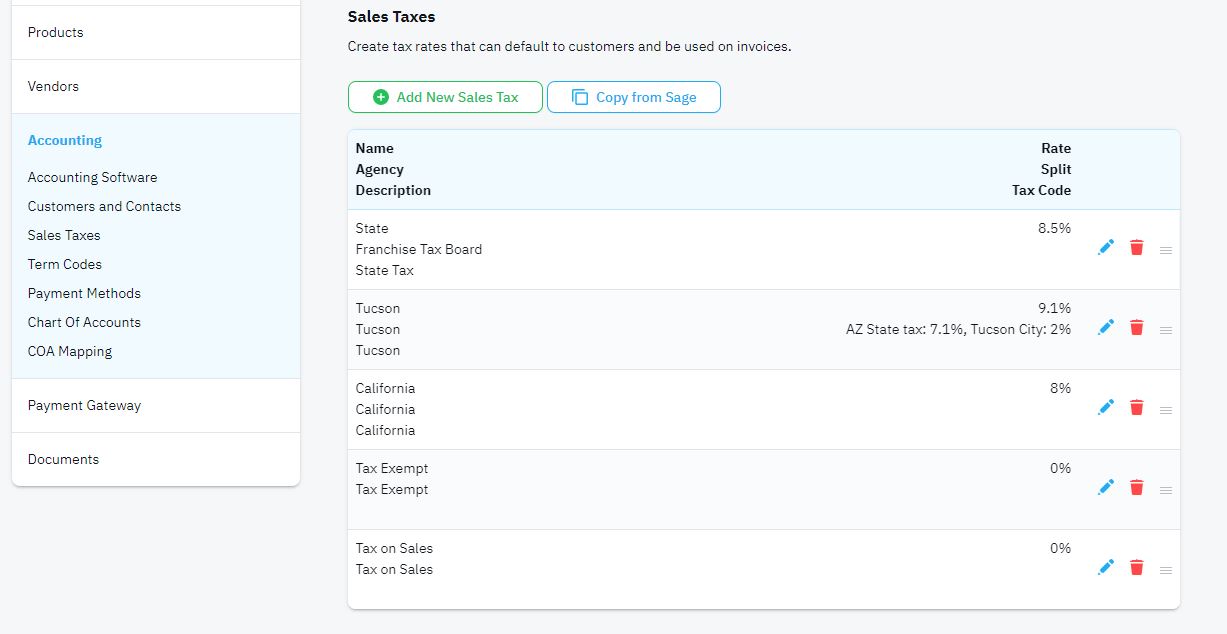Select the Accounting section header
Viewport: 1227px width, 634px height.
65,140
